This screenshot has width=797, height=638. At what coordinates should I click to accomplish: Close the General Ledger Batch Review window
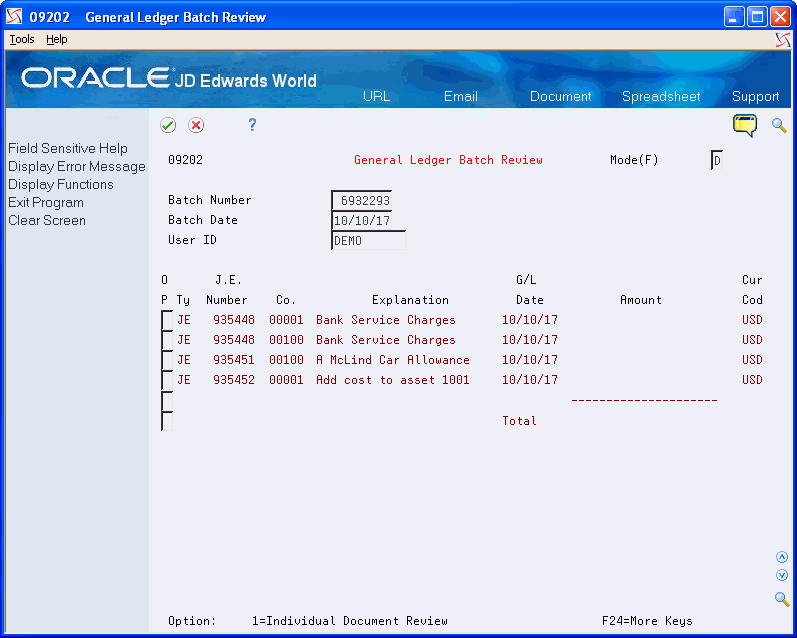pyautogui.click(x=780, y=17)
